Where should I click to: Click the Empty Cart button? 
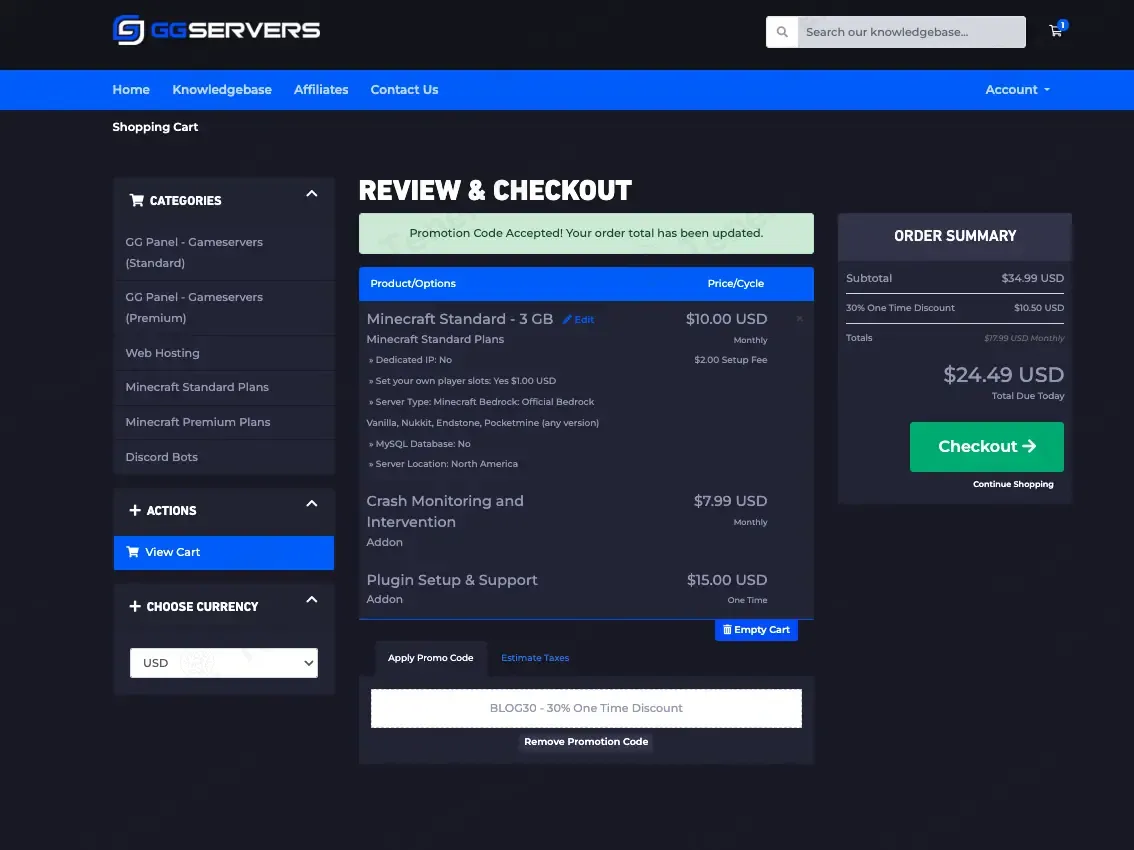tap(756, 629)
